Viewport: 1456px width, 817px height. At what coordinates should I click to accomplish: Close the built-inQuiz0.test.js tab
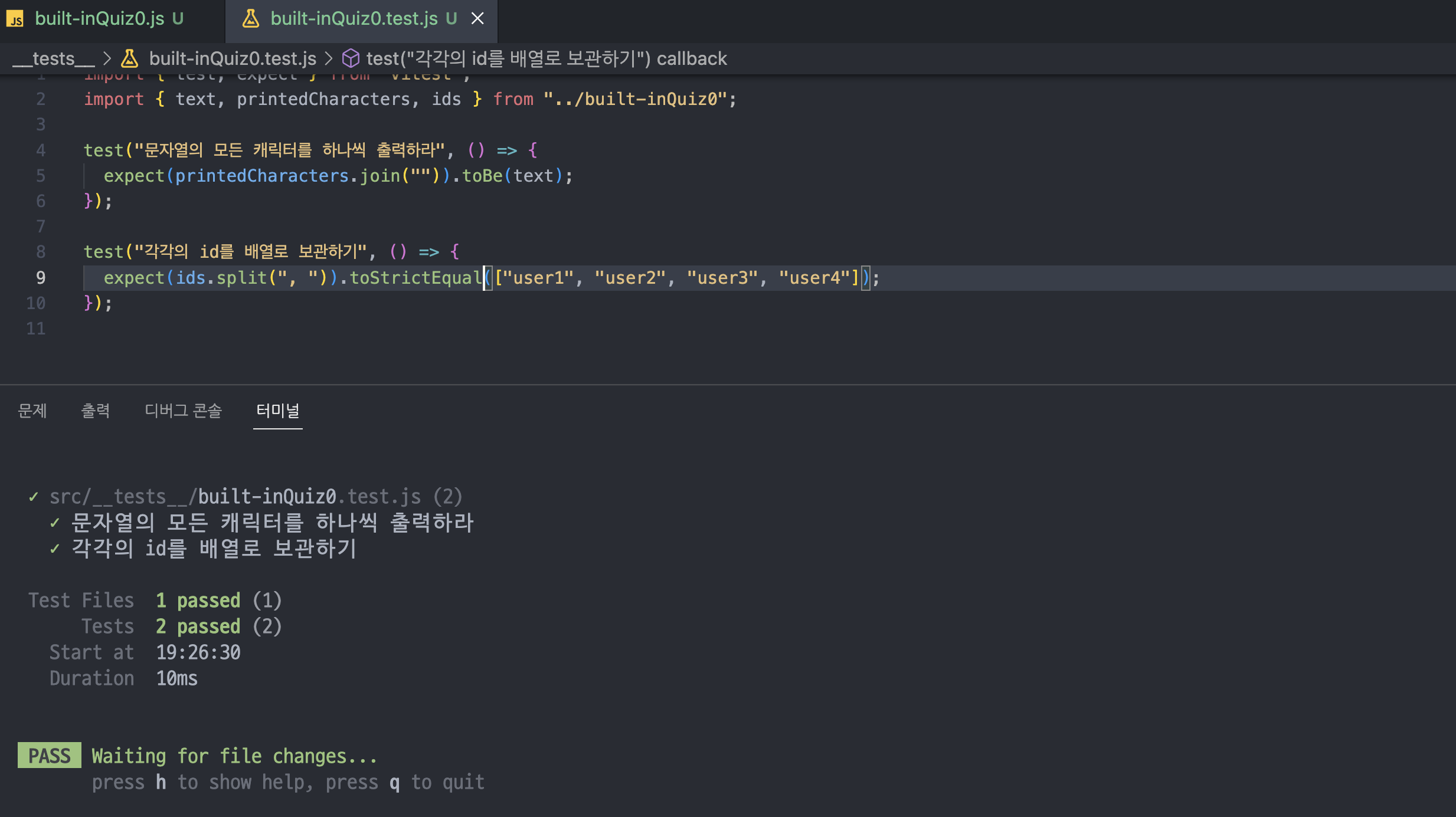[477, 19]
